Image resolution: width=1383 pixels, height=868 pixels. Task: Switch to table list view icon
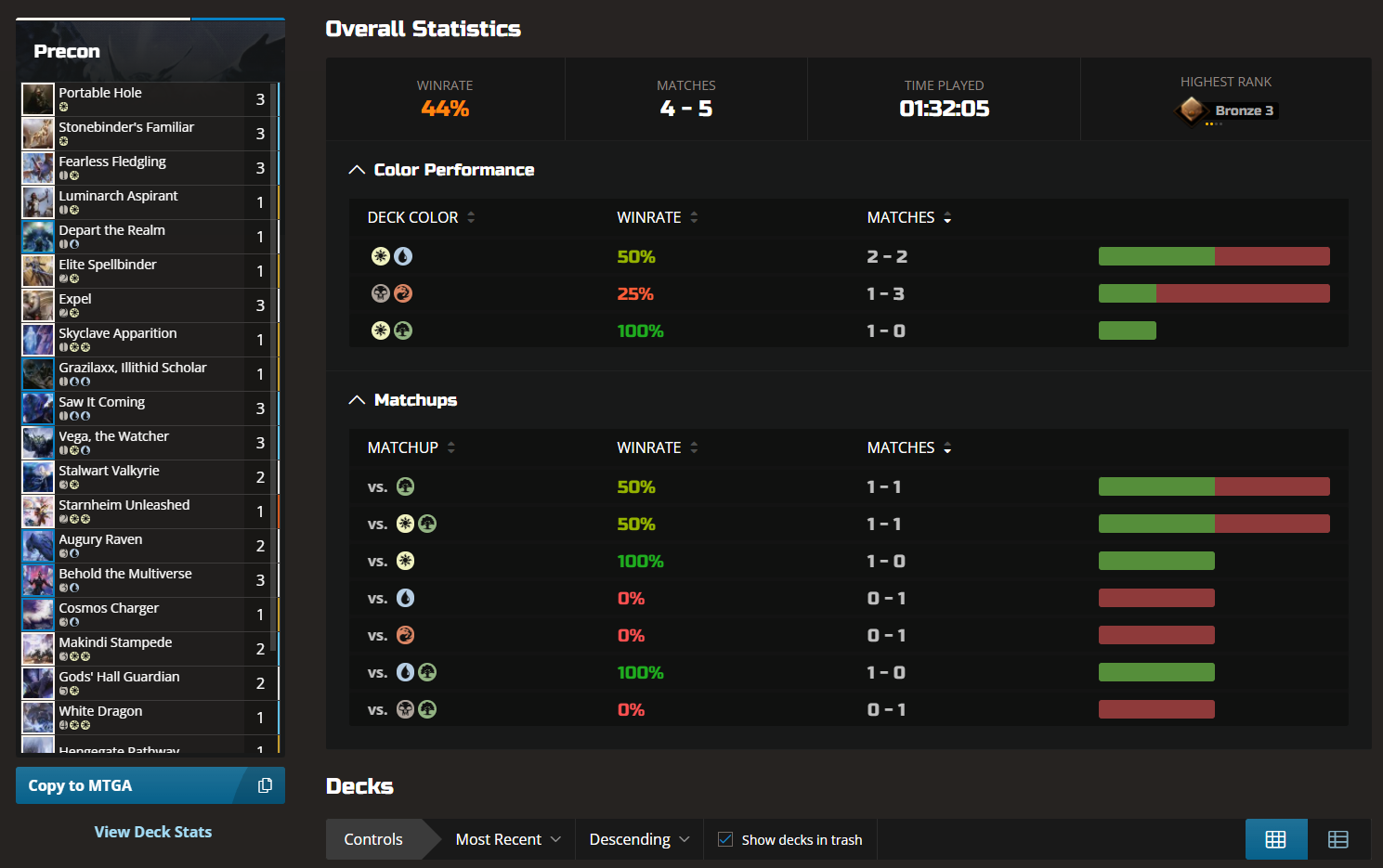coord(1338,839)
